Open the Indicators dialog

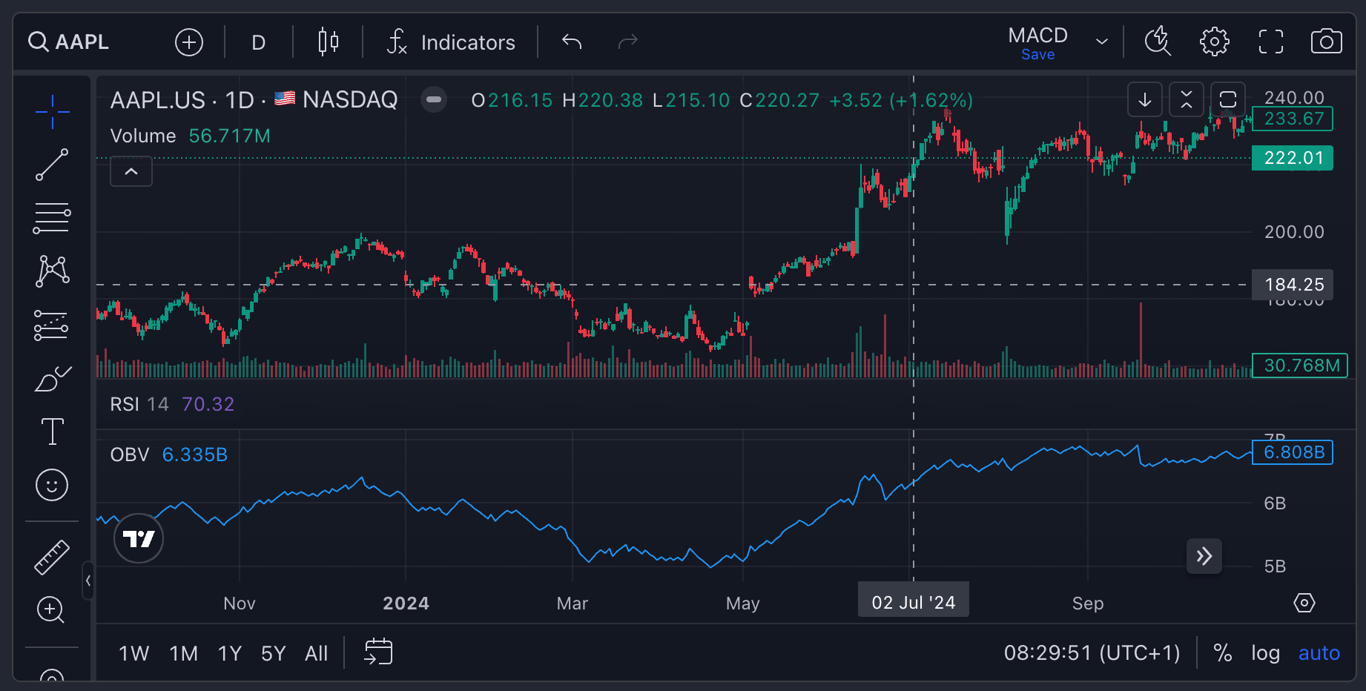(451, 42)
